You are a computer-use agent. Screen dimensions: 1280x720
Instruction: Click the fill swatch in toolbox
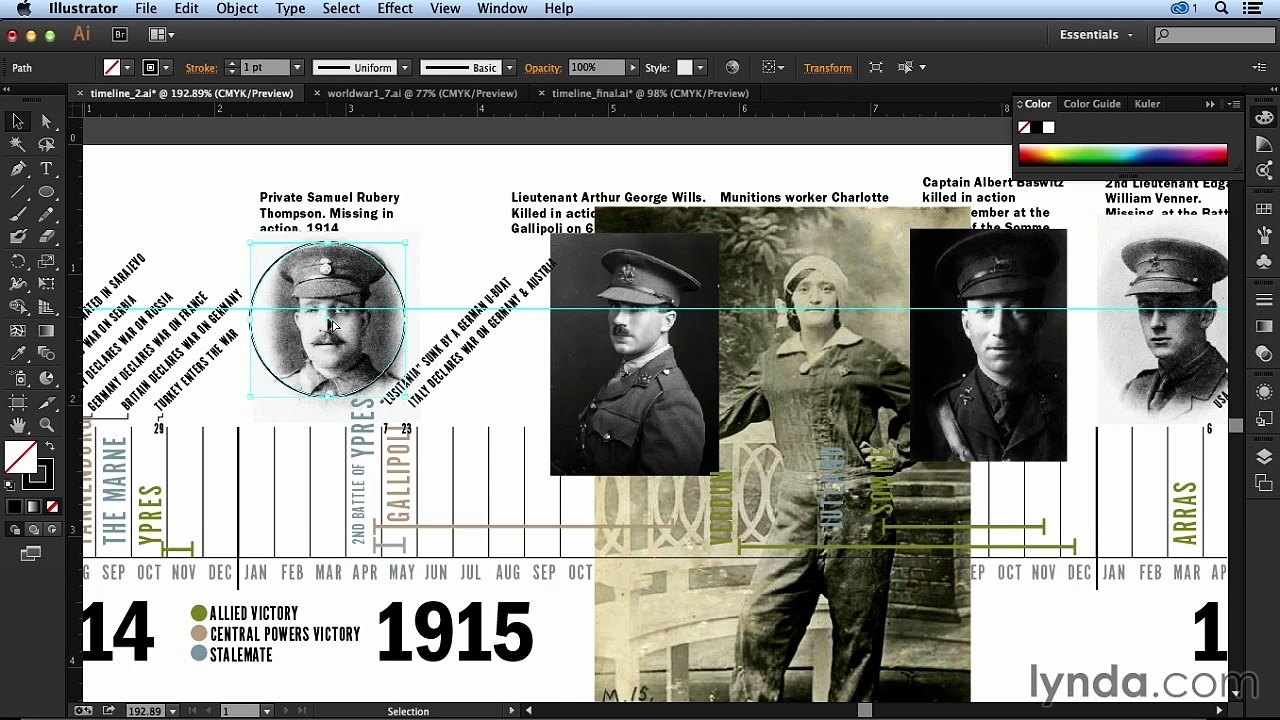click(20, 458)
